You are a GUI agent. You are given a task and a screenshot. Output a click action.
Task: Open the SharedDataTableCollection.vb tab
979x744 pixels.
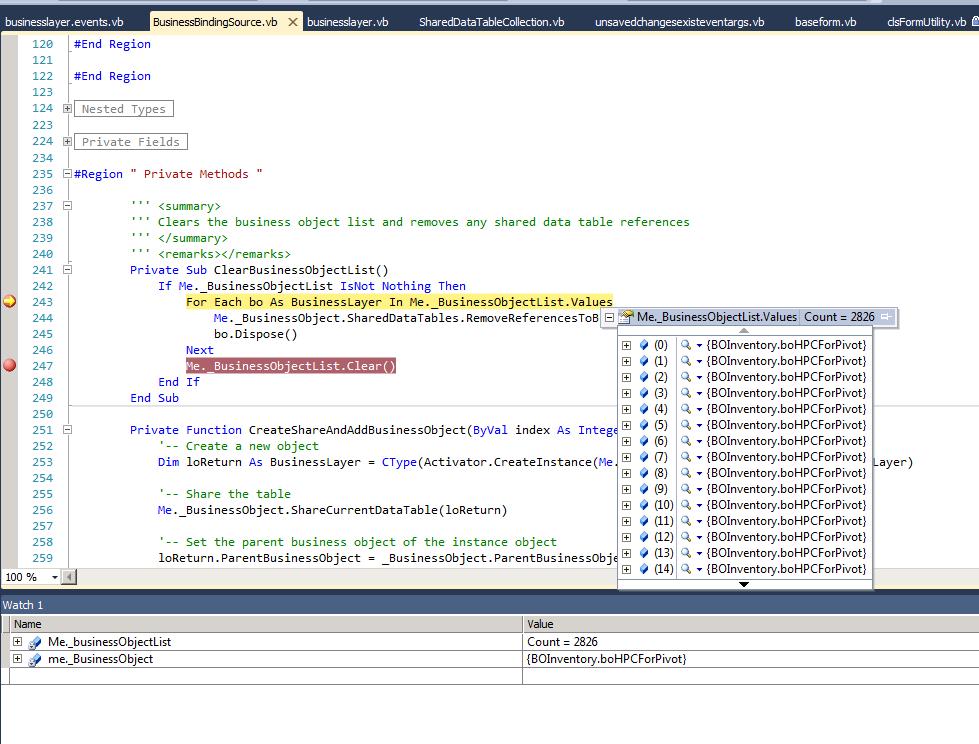(x=491, y=22)
